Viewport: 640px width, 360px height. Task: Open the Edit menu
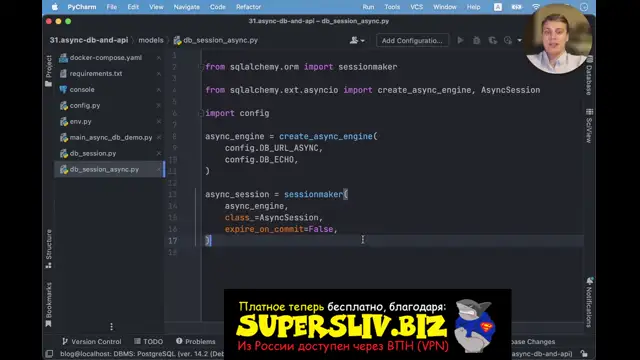coord(133,7)
